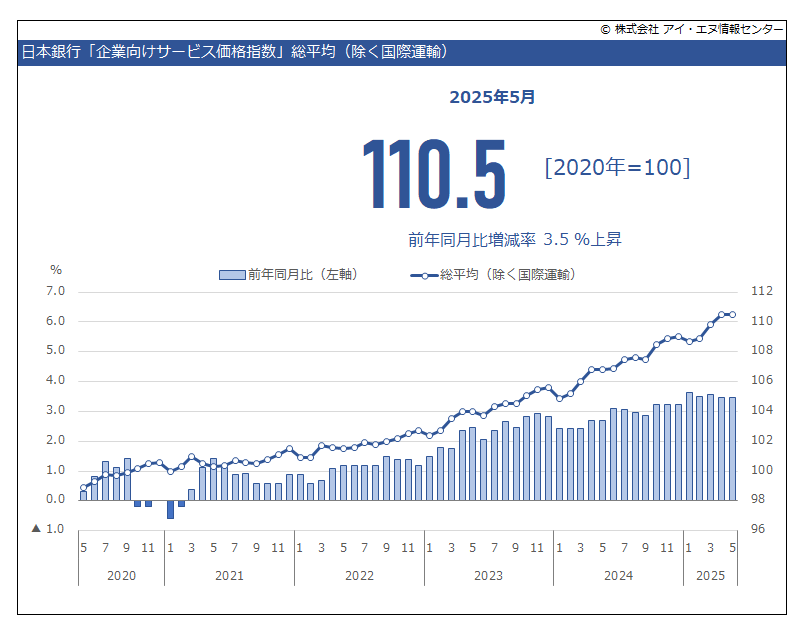Click the tallest bar at January 2025
This screenshot has height=635, width=804.
tap(689, 446)
